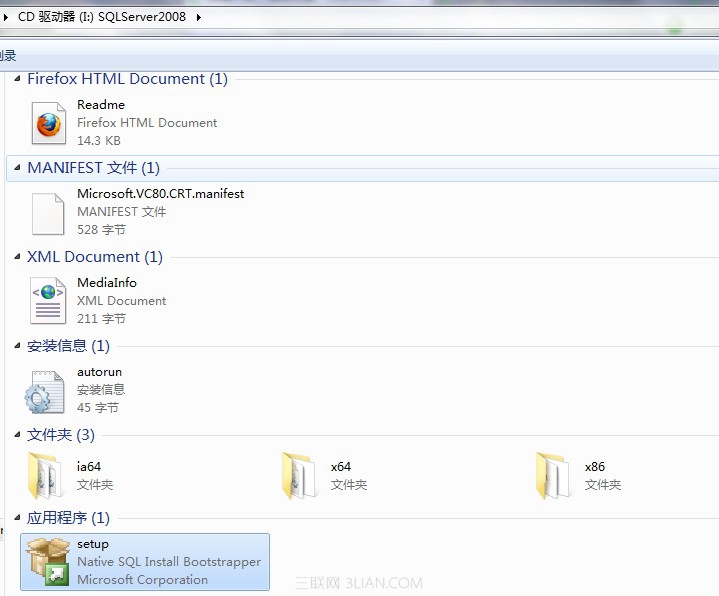Click the Readme file name

[x=101, y=105]
